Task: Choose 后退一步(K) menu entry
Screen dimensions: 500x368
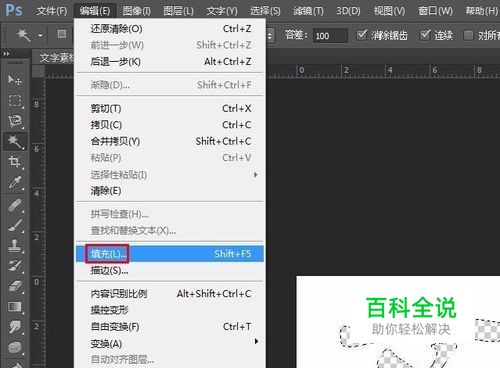Action: pos(170,61)
